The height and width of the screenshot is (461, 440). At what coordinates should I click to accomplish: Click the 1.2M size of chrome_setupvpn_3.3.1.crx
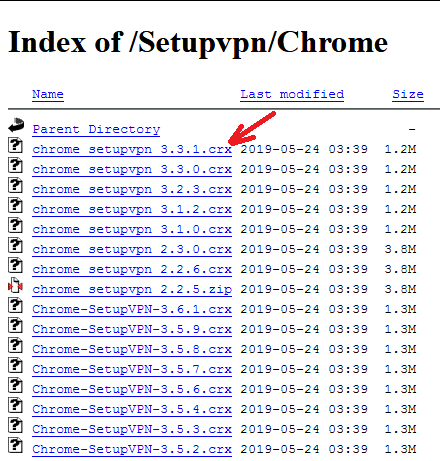pos(400,149)
